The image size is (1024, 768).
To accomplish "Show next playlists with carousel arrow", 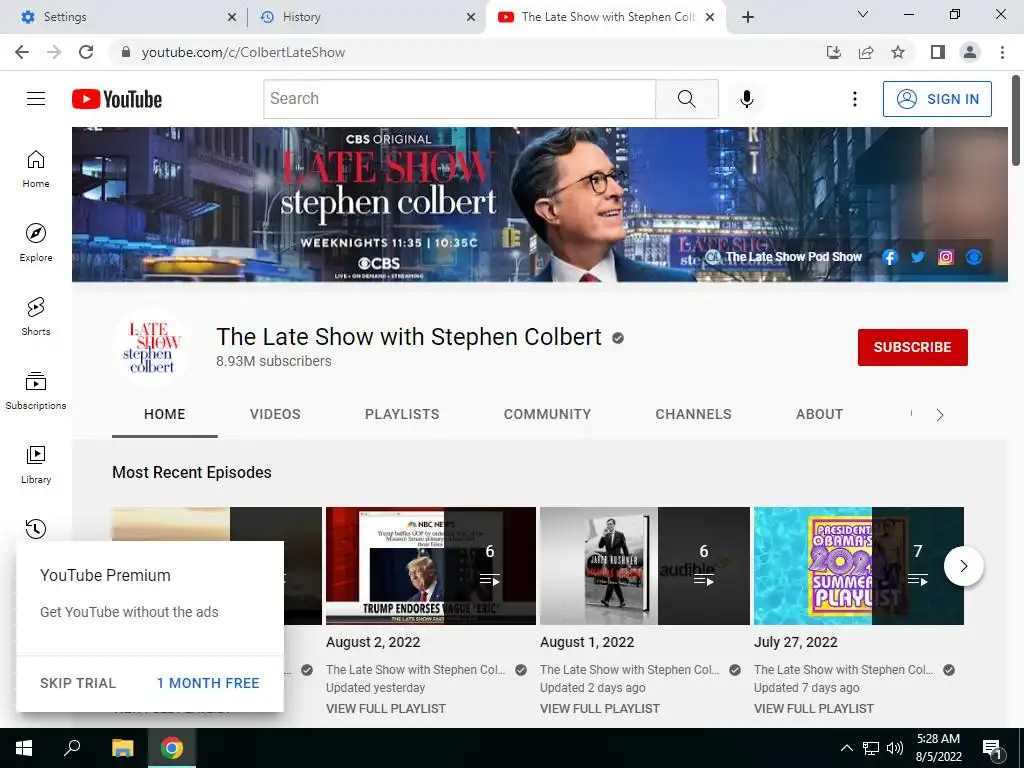I will click(963, 566).
